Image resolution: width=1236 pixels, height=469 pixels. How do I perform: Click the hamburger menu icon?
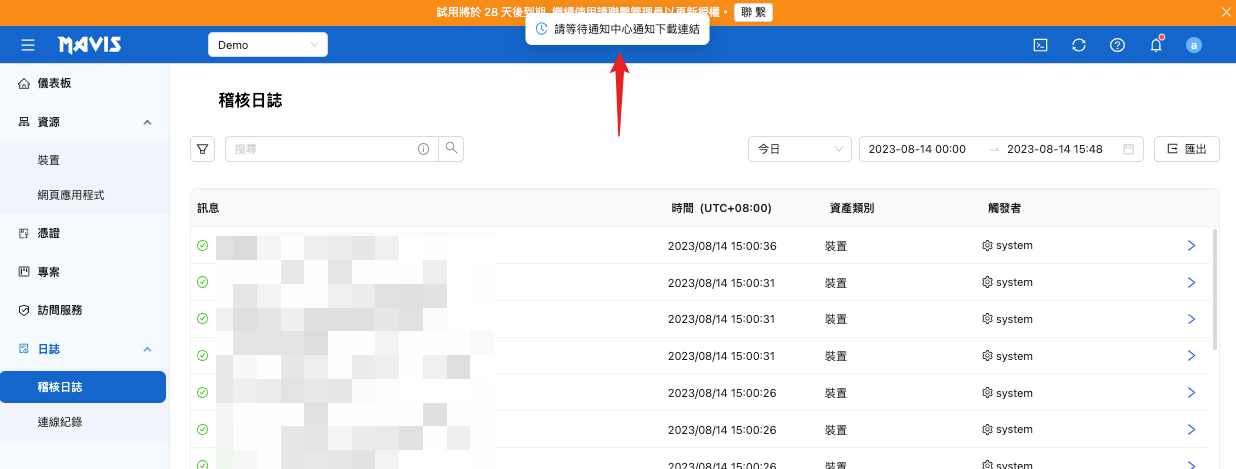coord(28,45)
